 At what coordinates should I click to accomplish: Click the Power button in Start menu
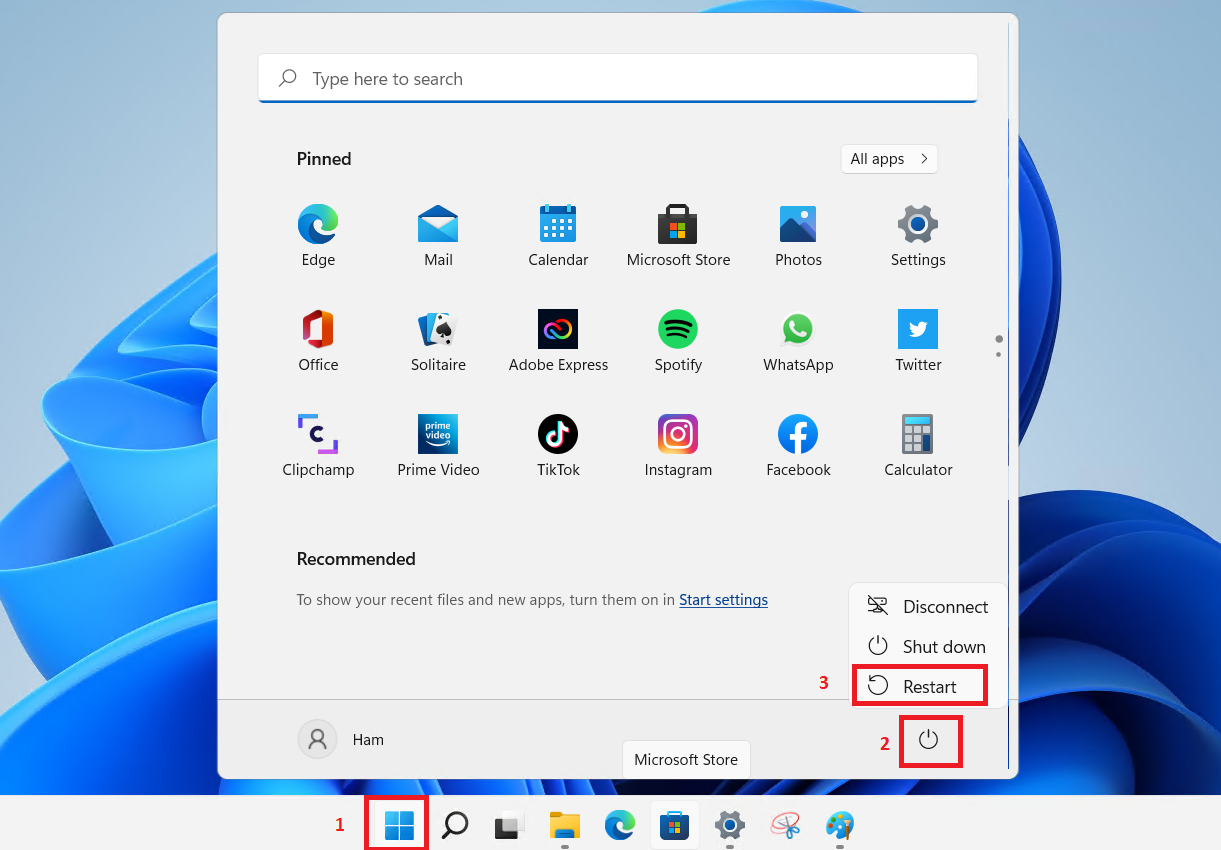pos(929,740)
